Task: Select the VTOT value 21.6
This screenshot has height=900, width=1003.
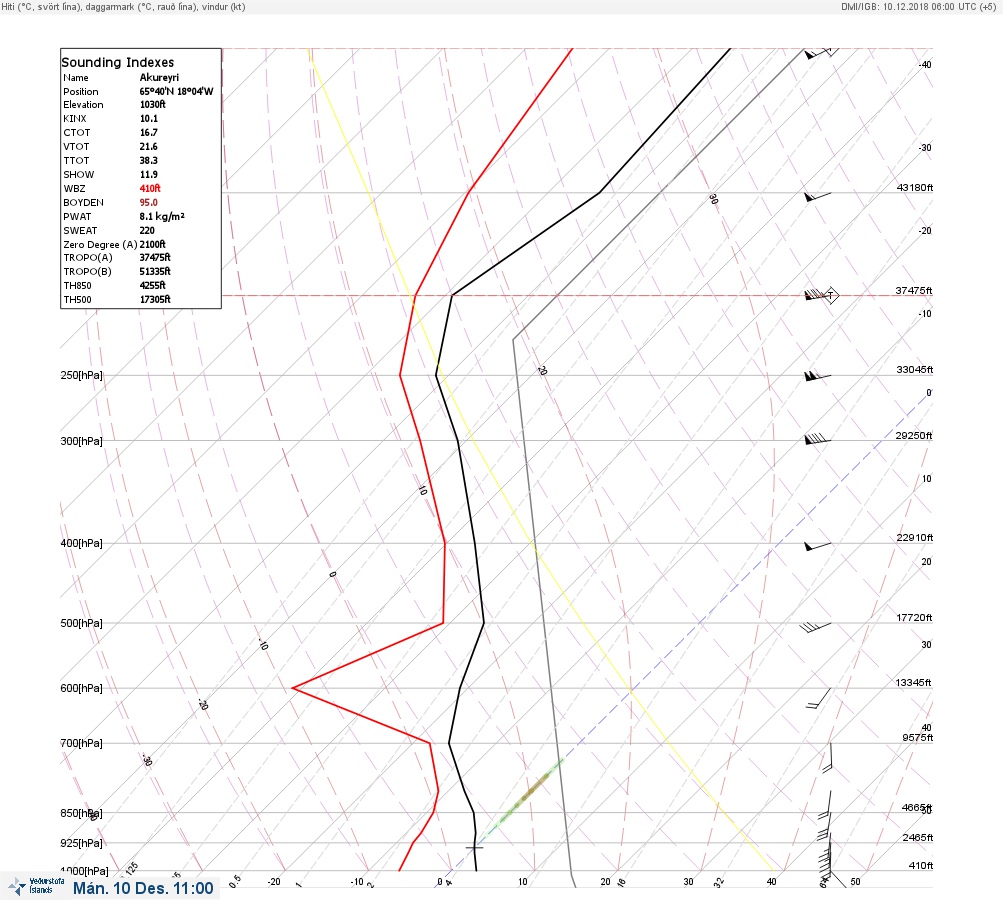Action: pyautogui.click(x=148, y=146)
